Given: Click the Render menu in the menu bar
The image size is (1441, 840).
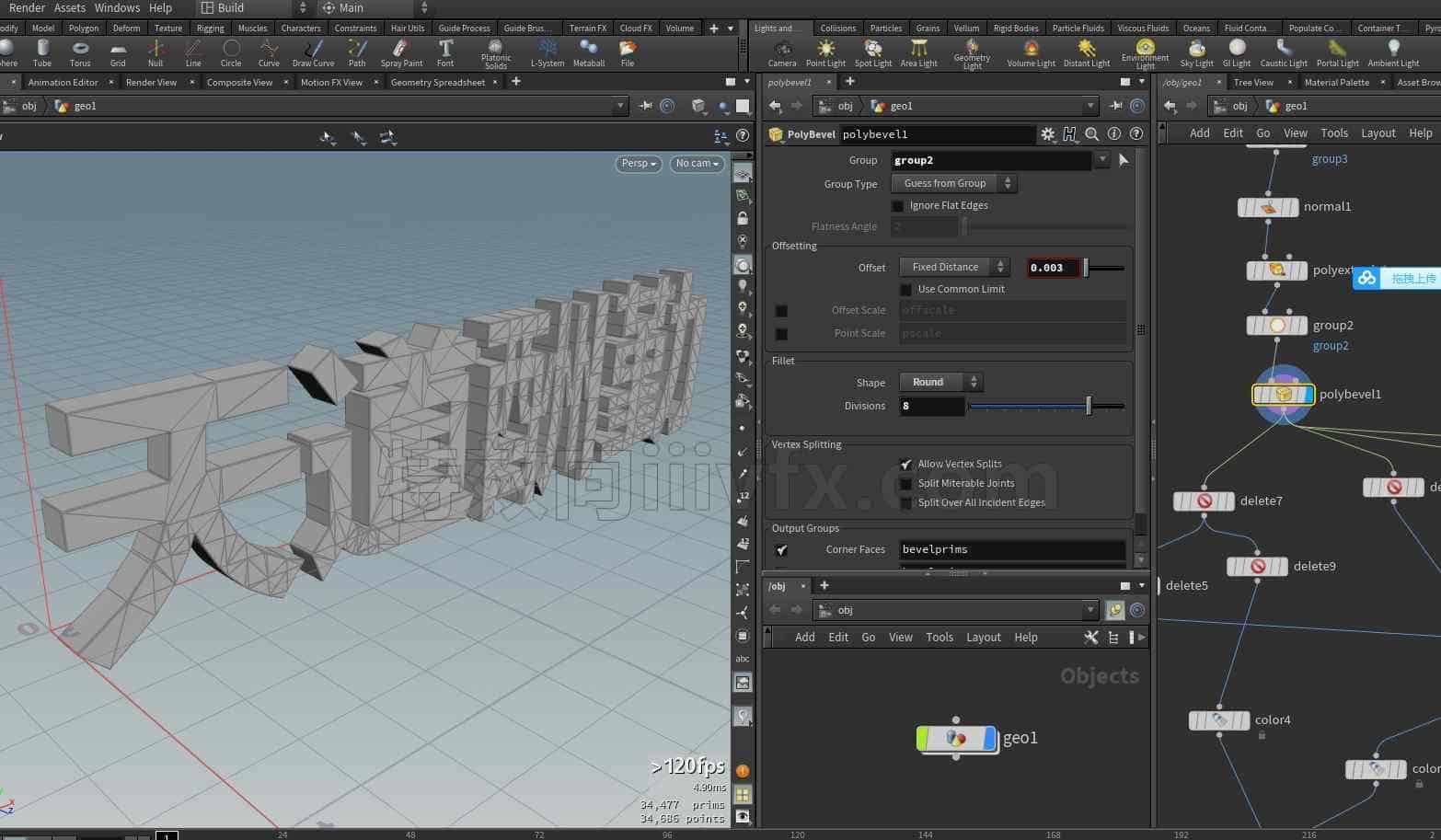Looking at the screenshot, I should click(27, 8).
